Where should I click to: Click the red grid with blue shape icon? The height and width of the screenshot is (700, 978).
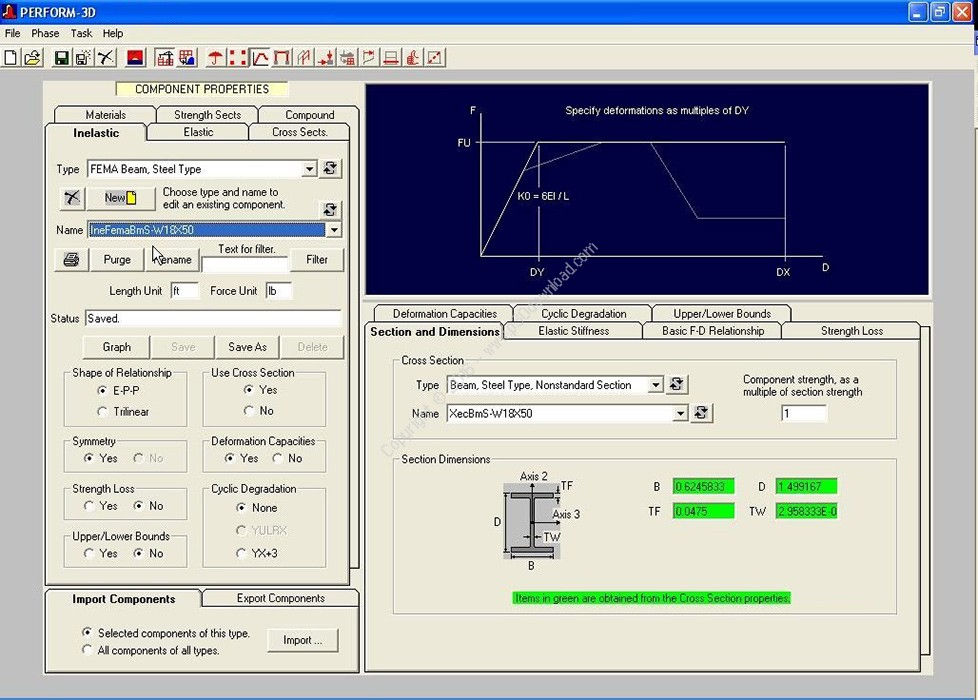tap(187, 58)
